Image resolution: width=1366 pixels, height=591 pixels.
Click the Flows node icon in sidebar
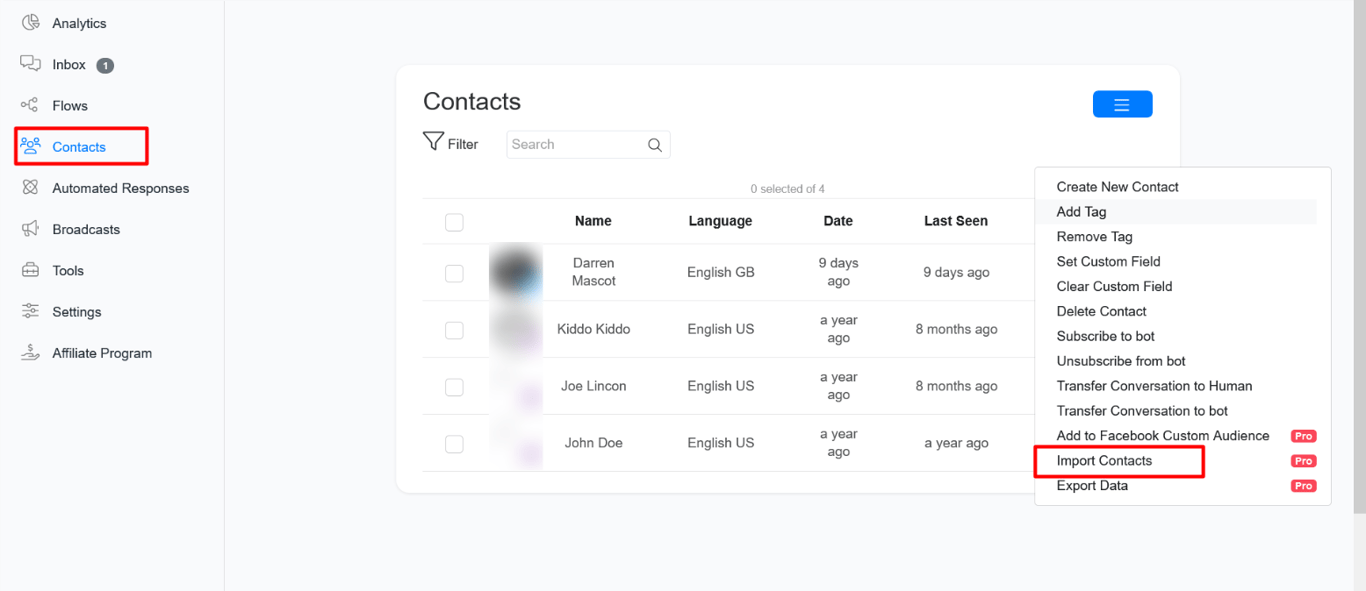[30, 105]
